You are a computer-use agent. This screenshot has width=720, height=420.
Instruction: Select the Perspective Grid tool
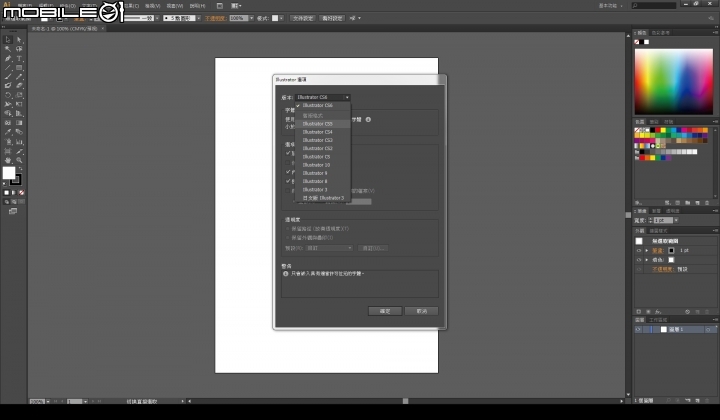click(19, 114)
